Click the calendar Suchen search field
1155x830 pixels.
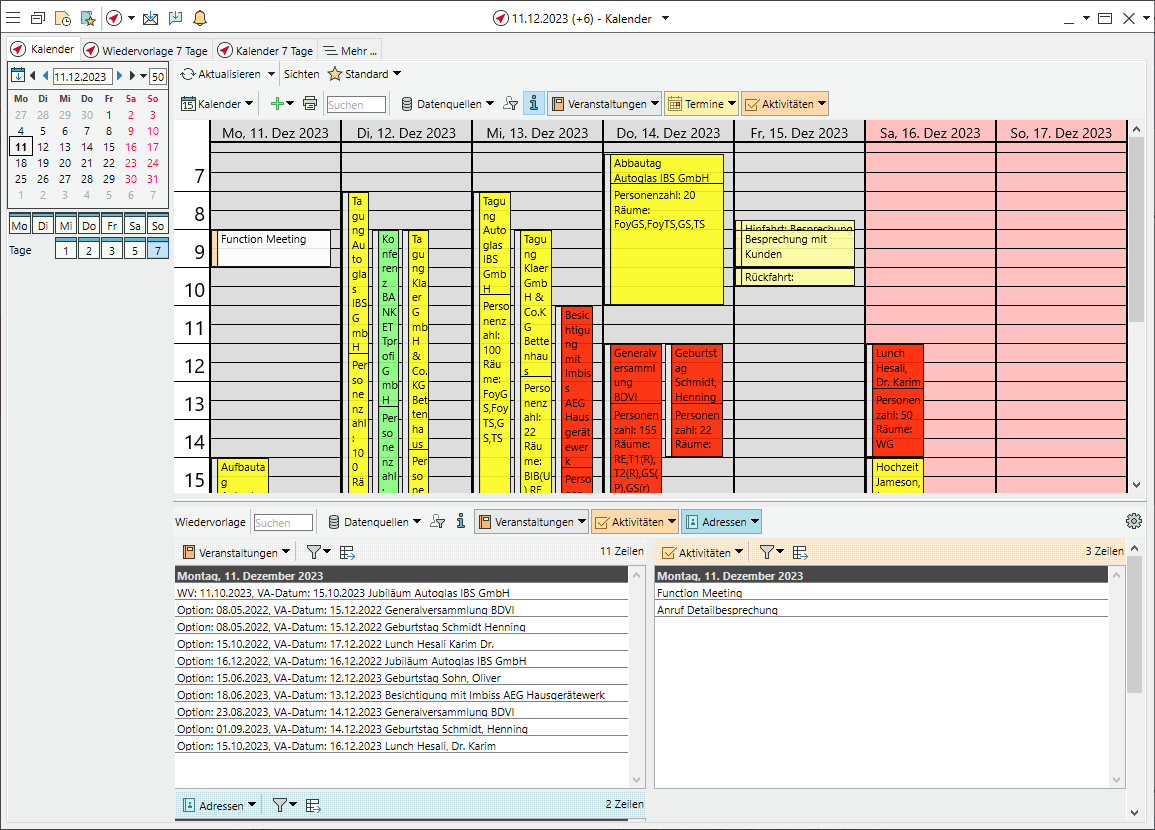click(356, 105)
